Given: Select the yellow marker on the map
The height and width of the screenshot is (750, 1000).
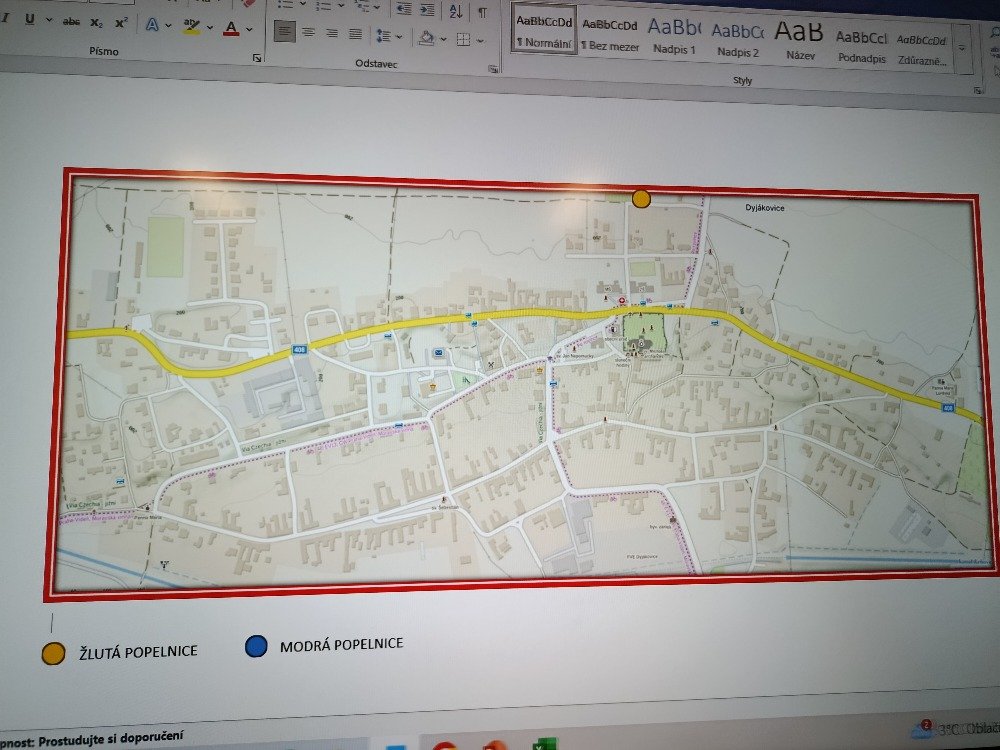Looking at the screenshot, I should click(641, 199).
